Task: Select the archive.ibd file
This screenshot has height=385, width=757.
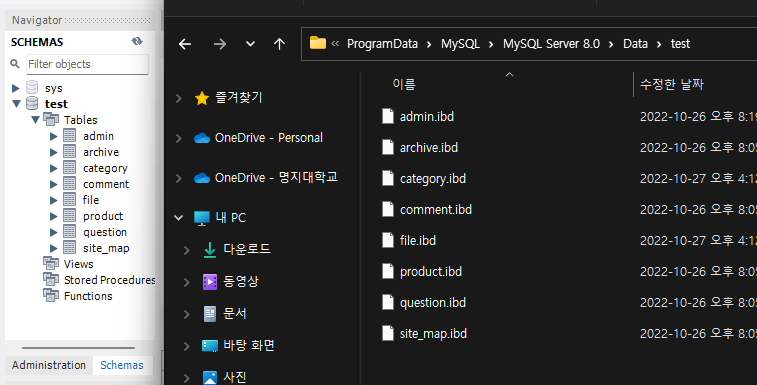Action: [429, 147]
